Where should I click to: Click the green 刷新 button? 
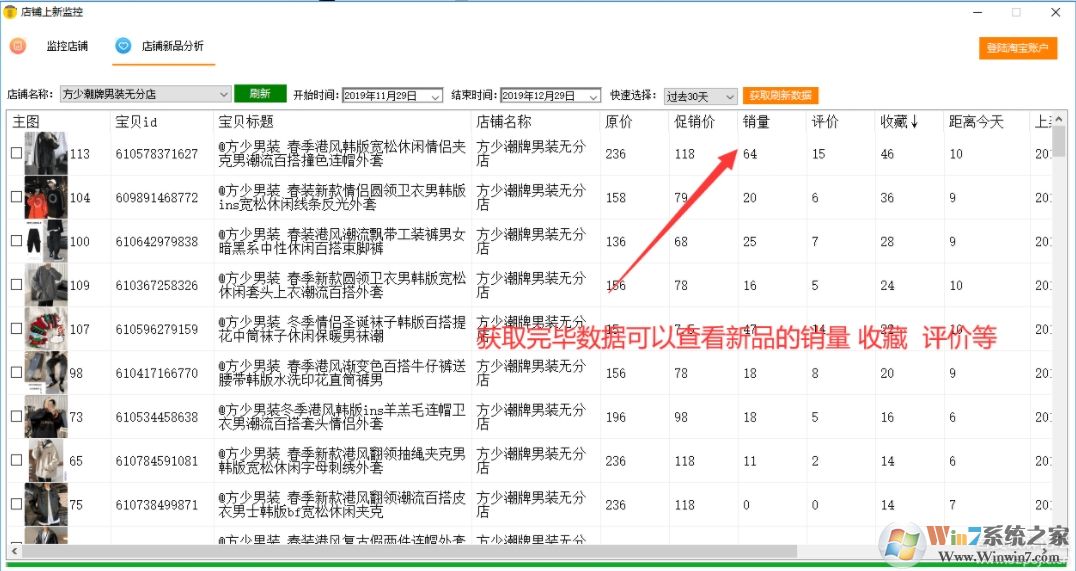(260, 94)
